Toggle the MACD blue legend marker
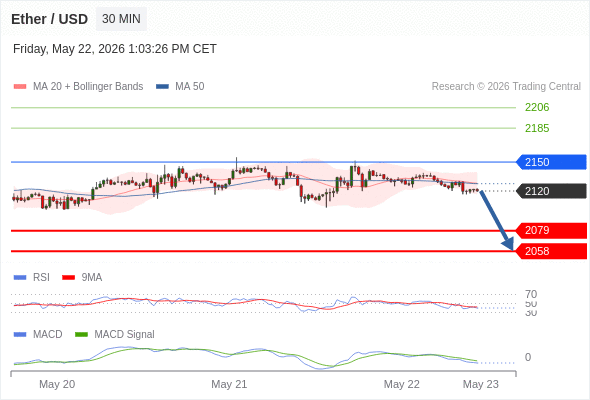The image size is (590, 400). (20, 335)
